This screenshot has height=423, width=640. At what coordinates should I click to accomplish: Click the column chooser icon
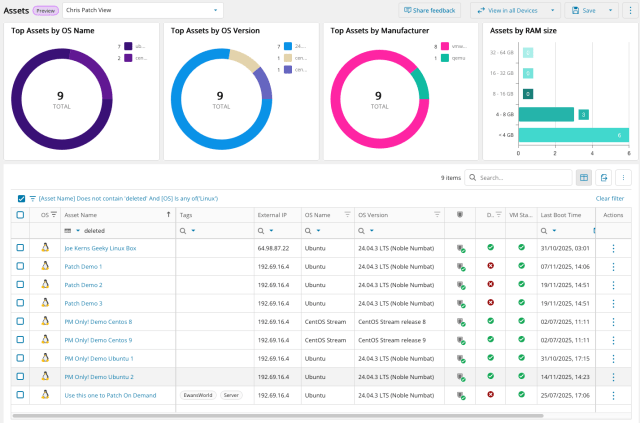pos(584,177)
